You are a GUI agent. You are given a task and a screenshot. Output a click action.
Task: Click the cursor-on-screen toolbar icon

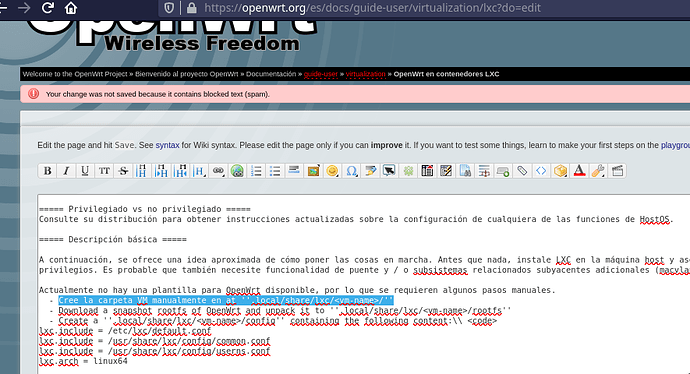point(389,171)
